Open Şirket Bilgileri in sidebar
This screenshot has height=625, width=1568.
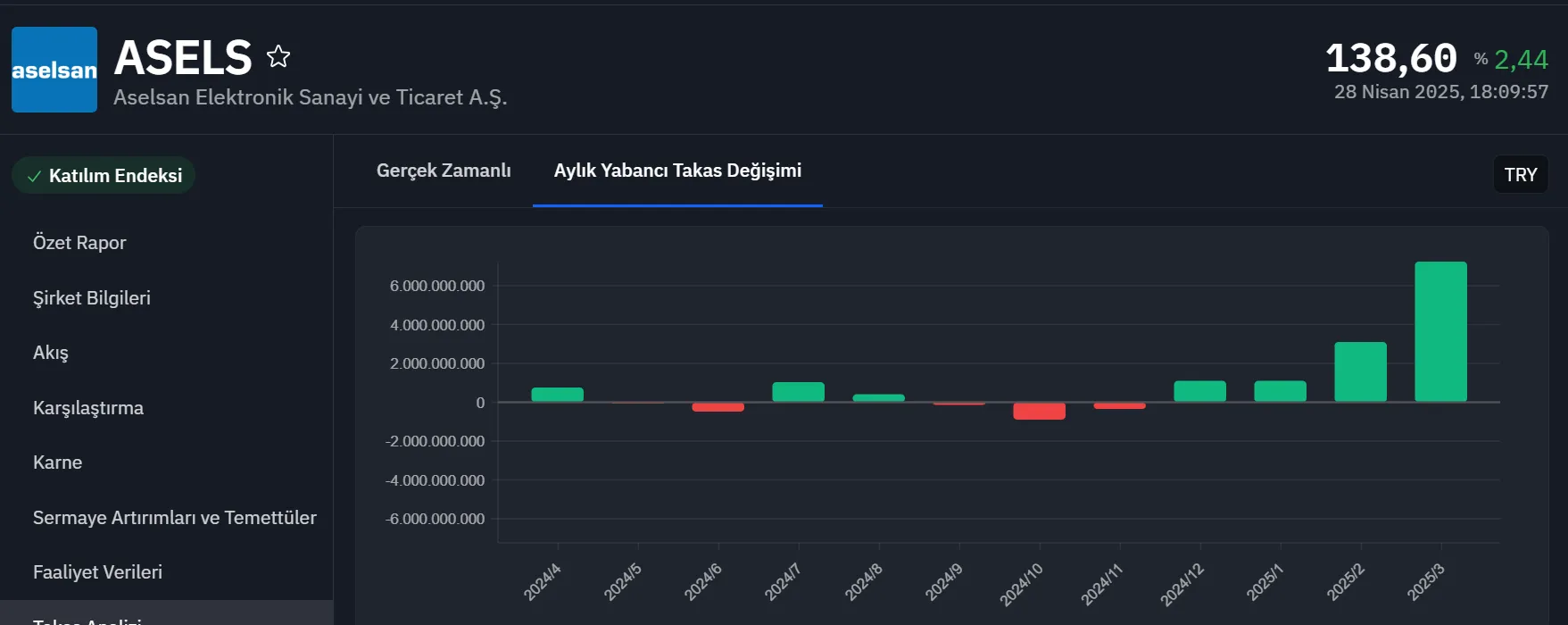point(92,298)
